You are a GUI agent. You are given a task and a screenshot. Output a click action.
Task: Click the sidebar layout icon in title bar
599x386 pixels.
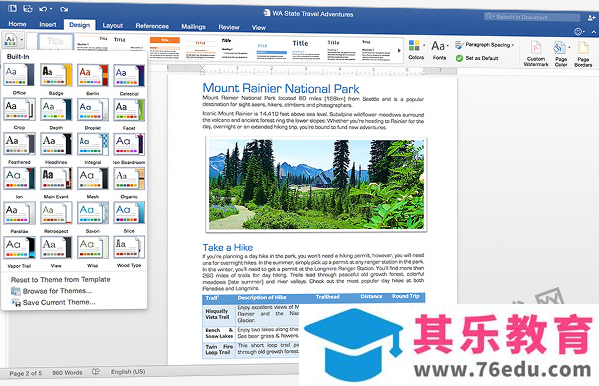tap(12, 8)
